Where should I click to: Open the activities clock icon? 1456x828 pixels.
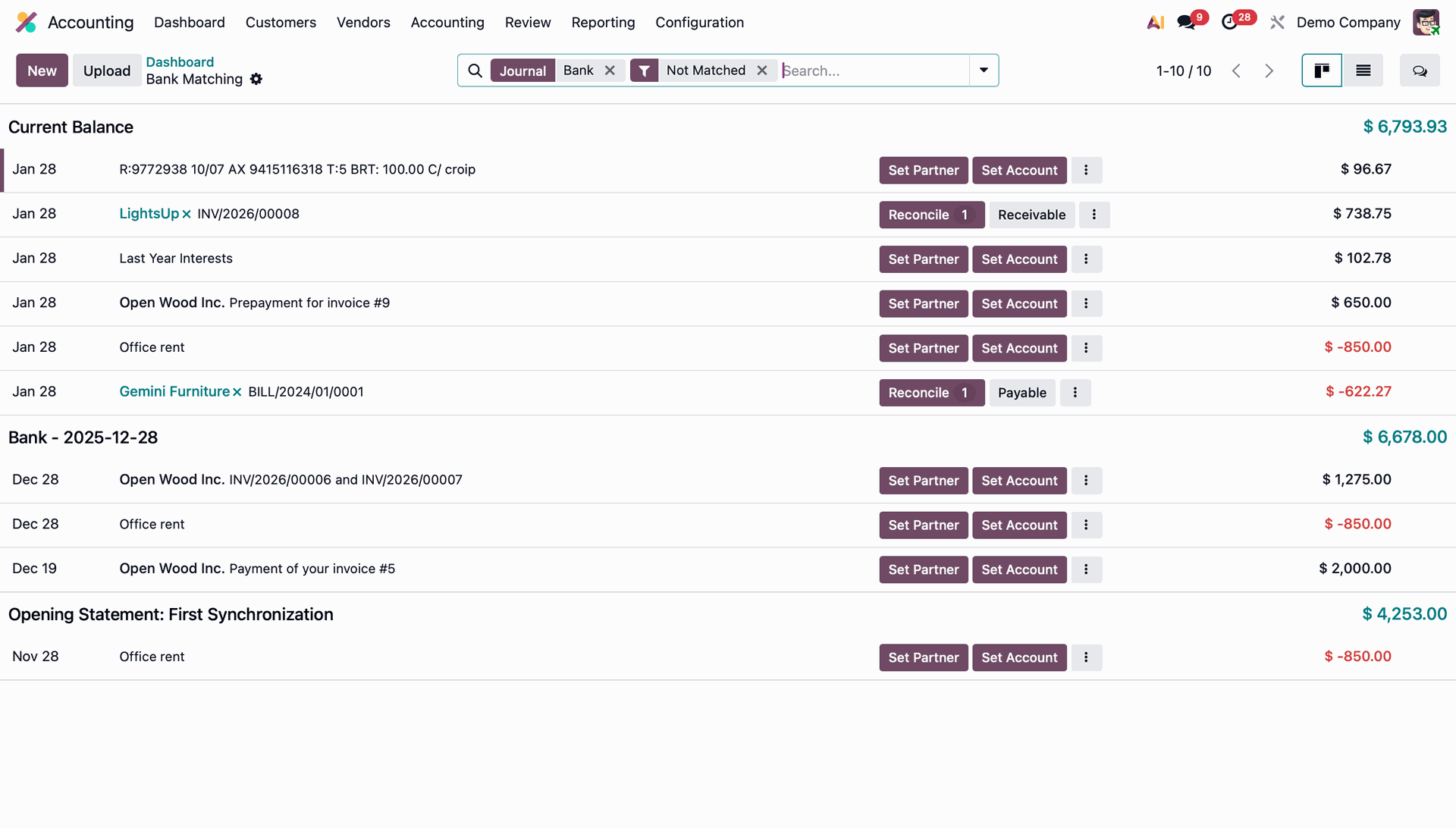pyautogui.click(x=1229, y=23)
